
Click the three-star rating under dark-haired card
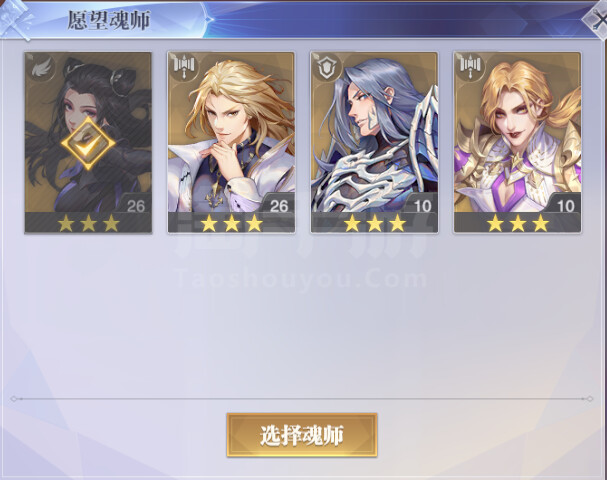click(x=88, y=223)
